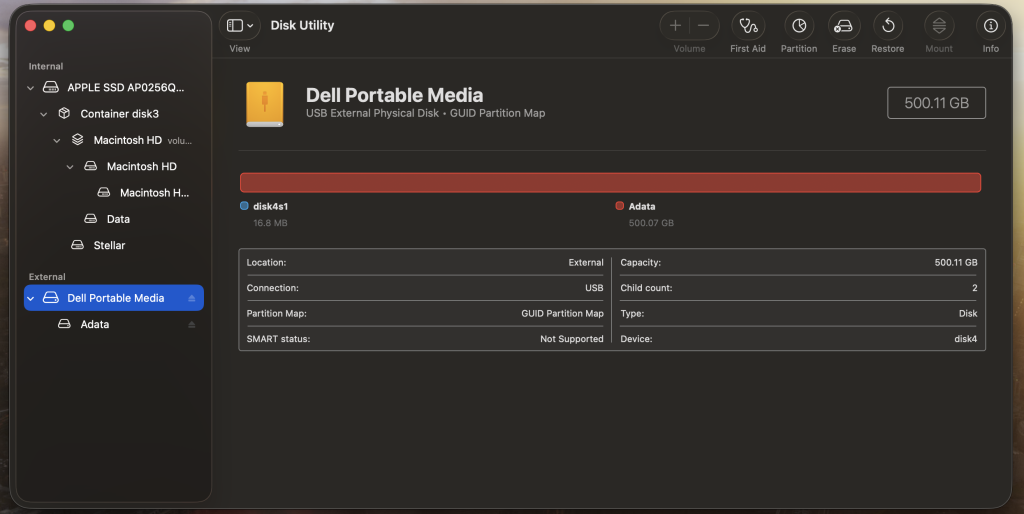The height and width of the screenshot is (514, 1024).
Task: Click the 500.11 GB capacity box
Action: [x=936, y=103]
